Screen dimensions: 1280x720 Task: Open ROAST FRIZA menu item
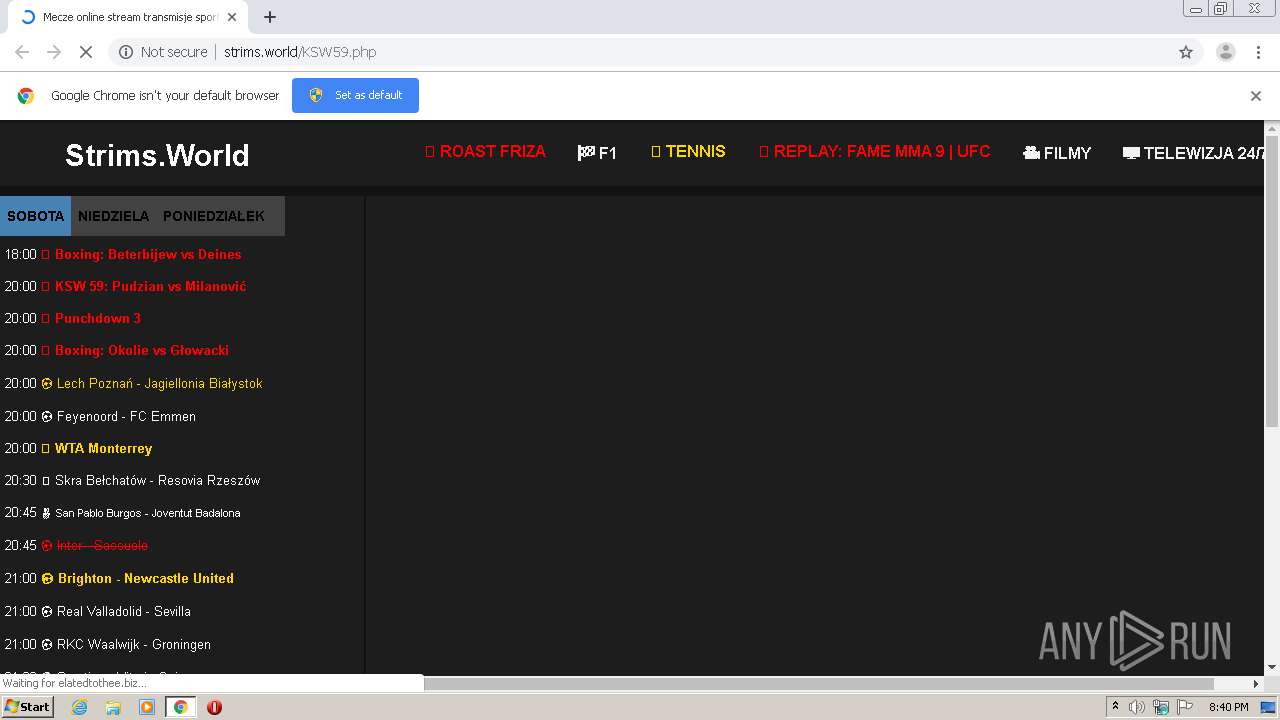pos(486,152)
